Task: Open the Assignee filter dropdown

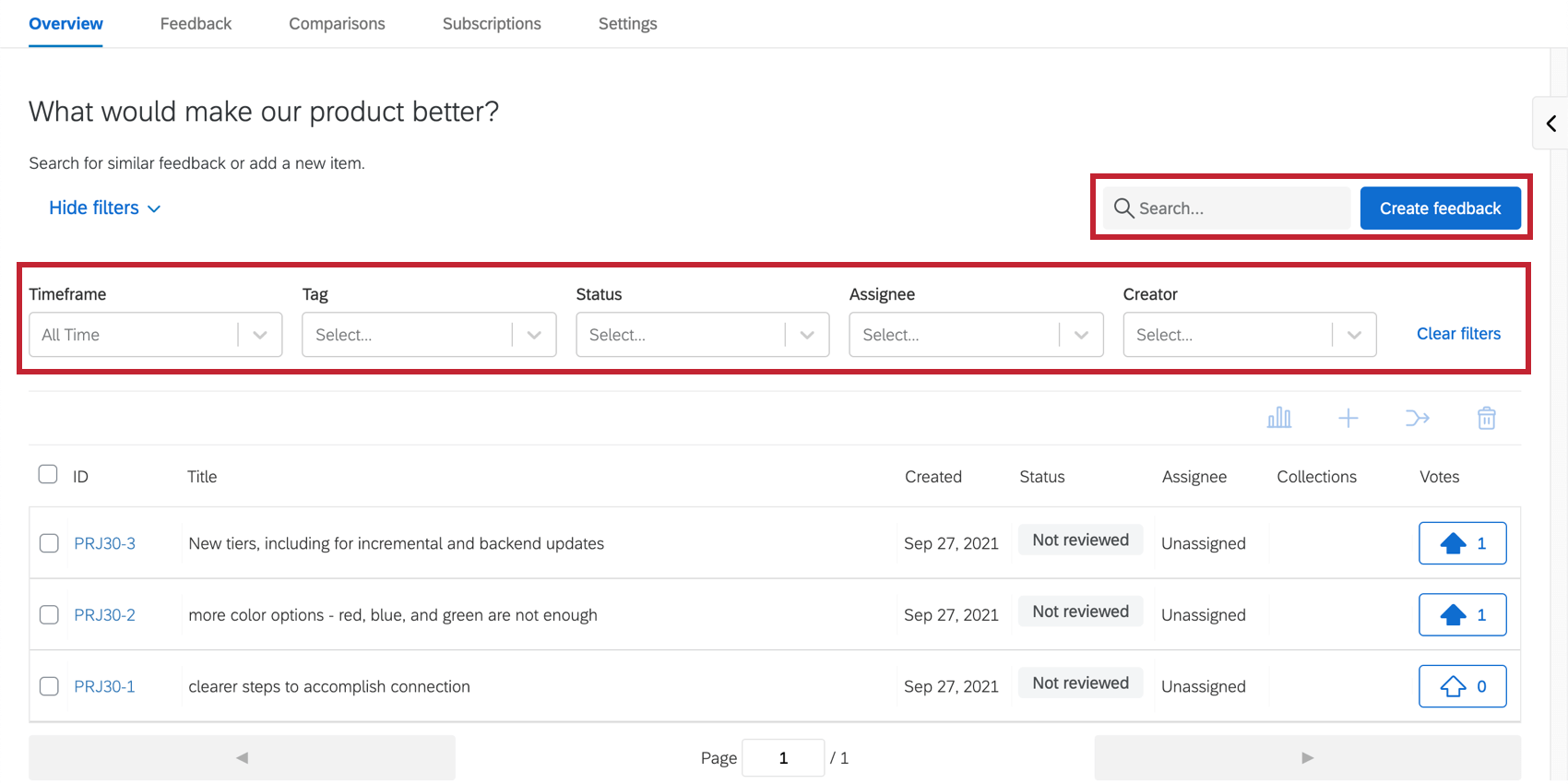Action: 976,335
